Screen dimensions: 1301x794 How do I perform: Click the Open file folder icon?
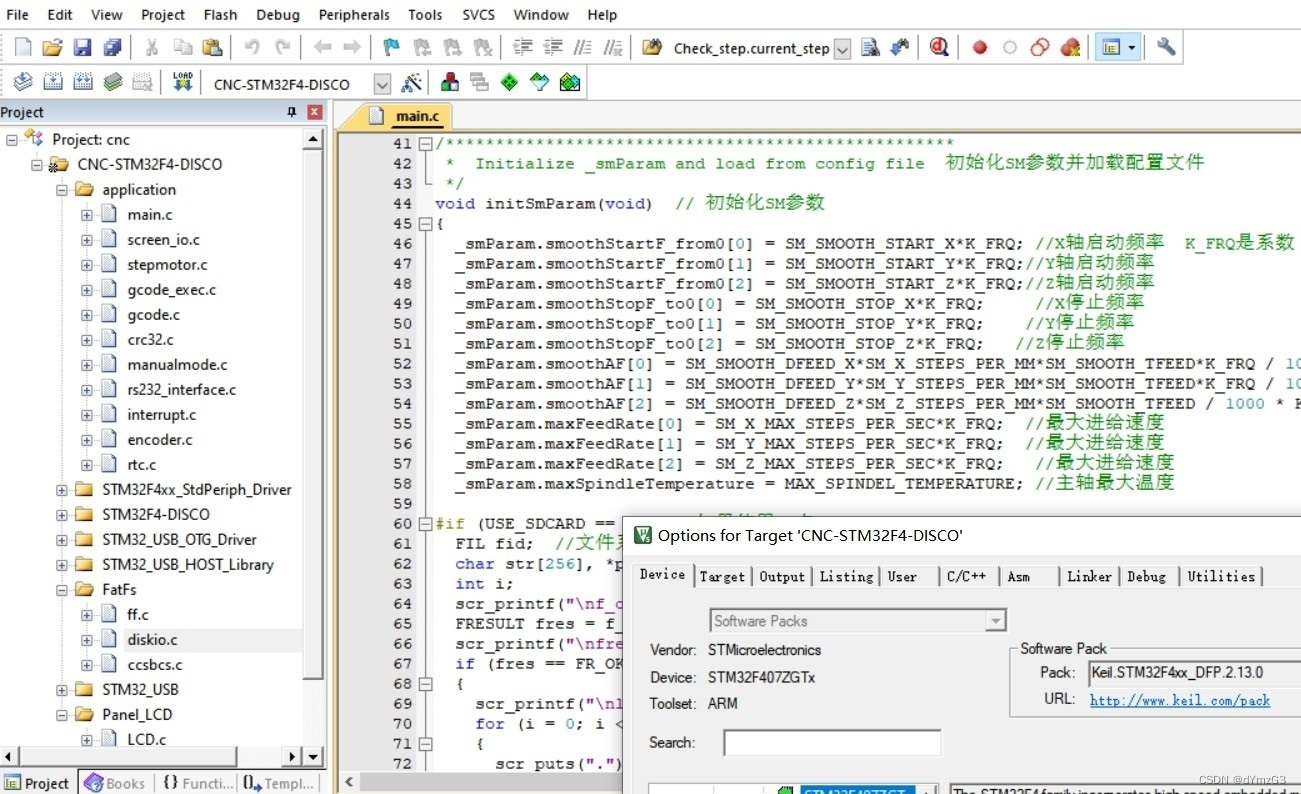[53, 47]
